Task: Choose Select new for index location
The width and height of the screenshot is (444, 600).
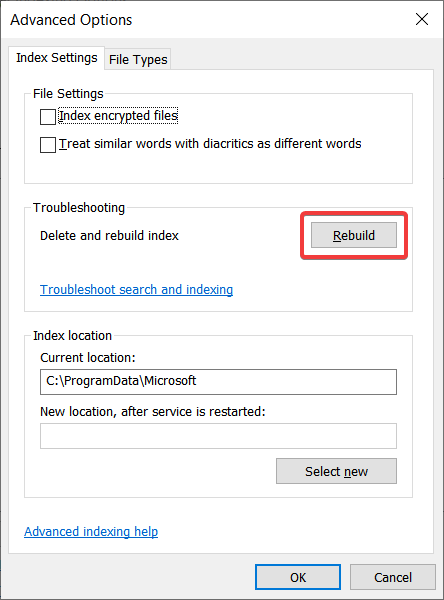Action: tap(336, 471)
